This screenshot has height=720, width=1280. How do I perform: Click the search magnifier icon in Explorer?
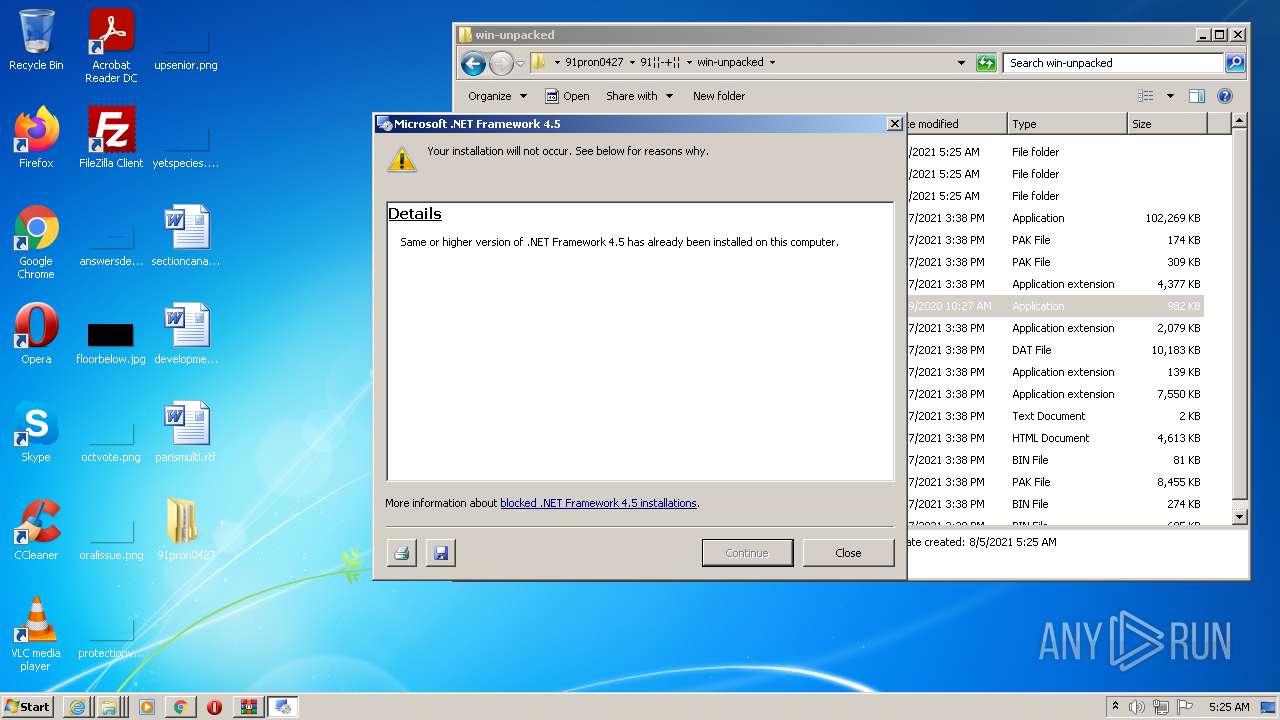[x=1235, y=62]
